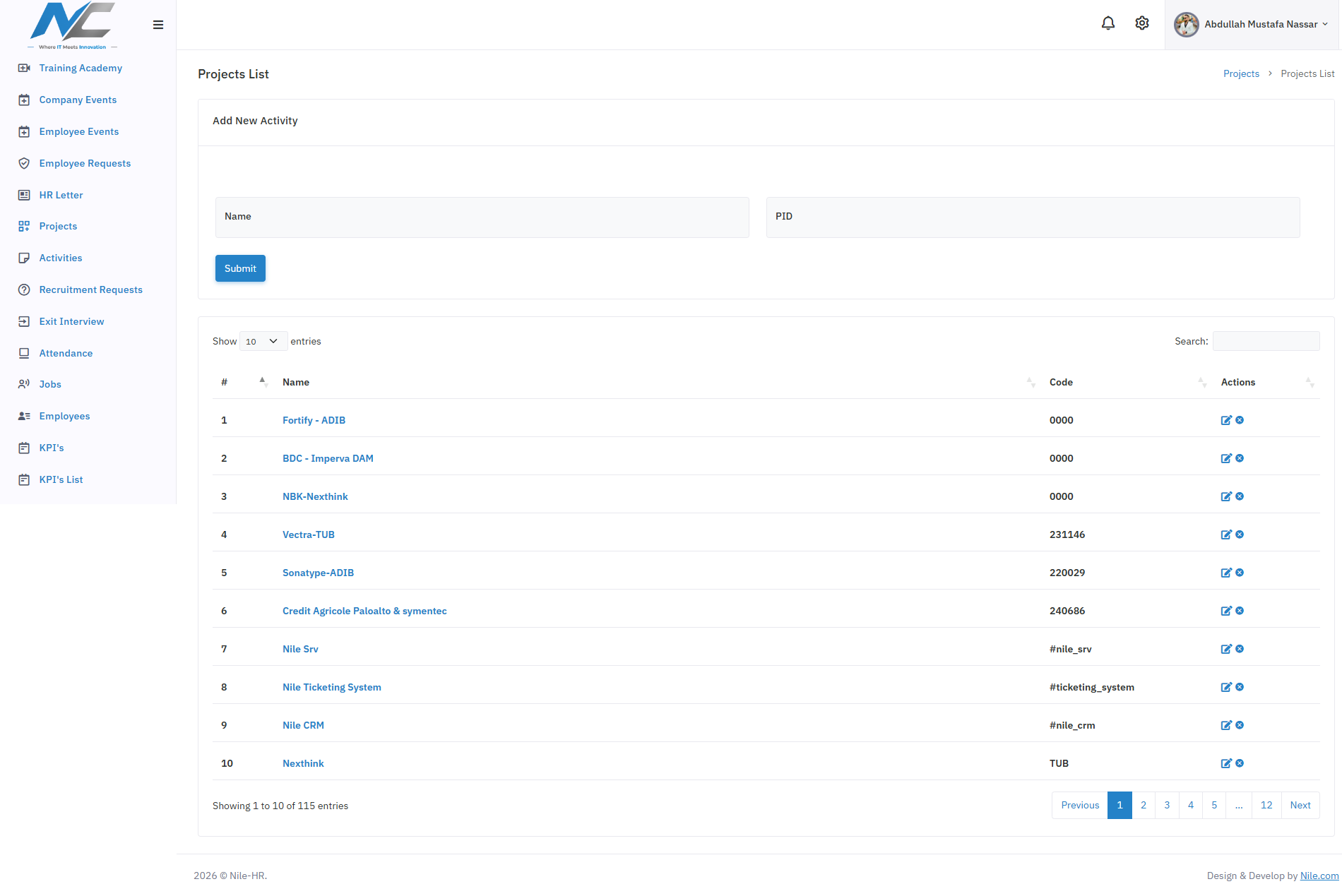Click the Recruitment Requests question icon
Image resolution: width=1342 pixels, height=896 pixels.
coord(24,289)
